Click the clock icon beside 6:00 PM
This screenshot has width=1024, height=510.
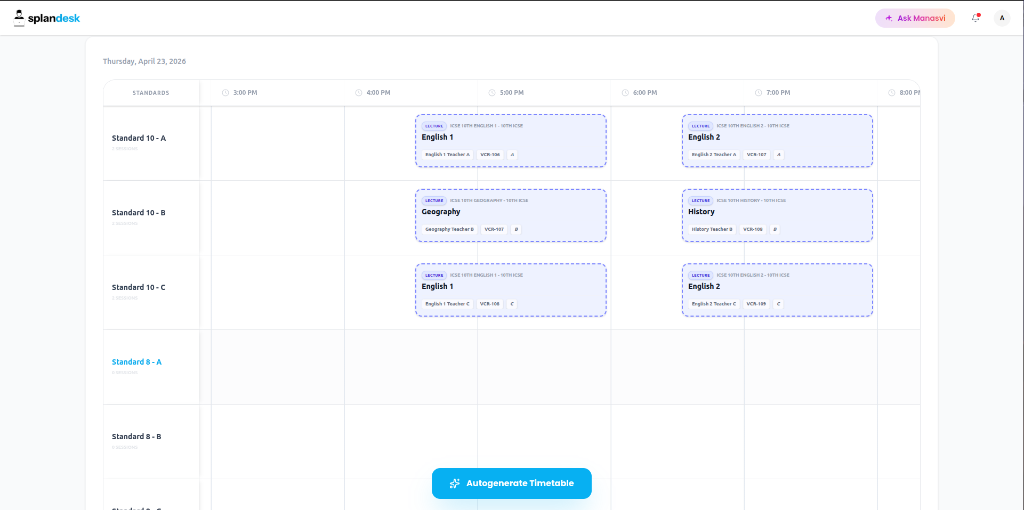click(x=625, y=93)
